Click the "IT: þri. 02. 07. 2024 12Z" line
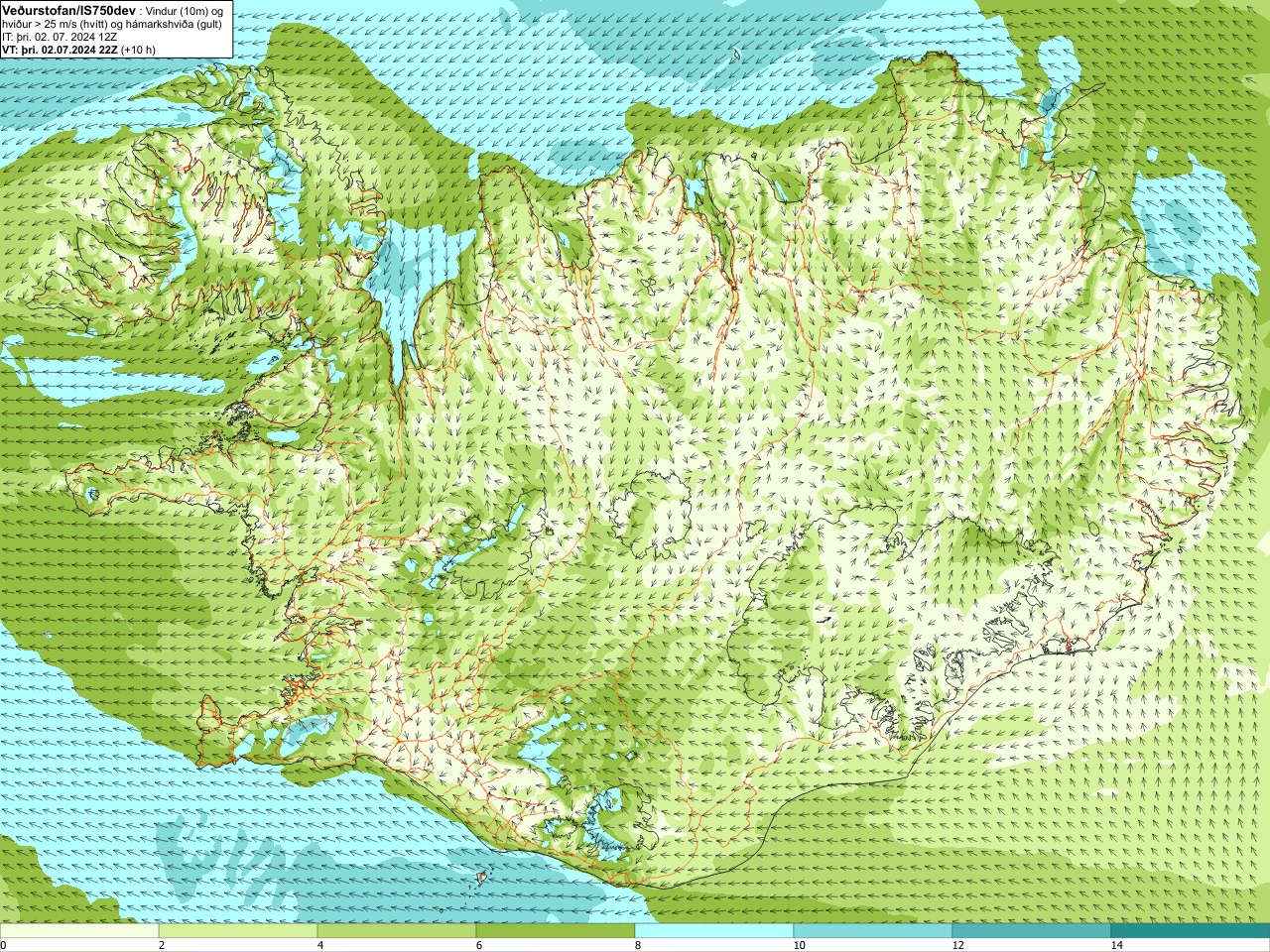Image resolution: width=1270 pixels, height=952 pixels. tap(59, 37)
